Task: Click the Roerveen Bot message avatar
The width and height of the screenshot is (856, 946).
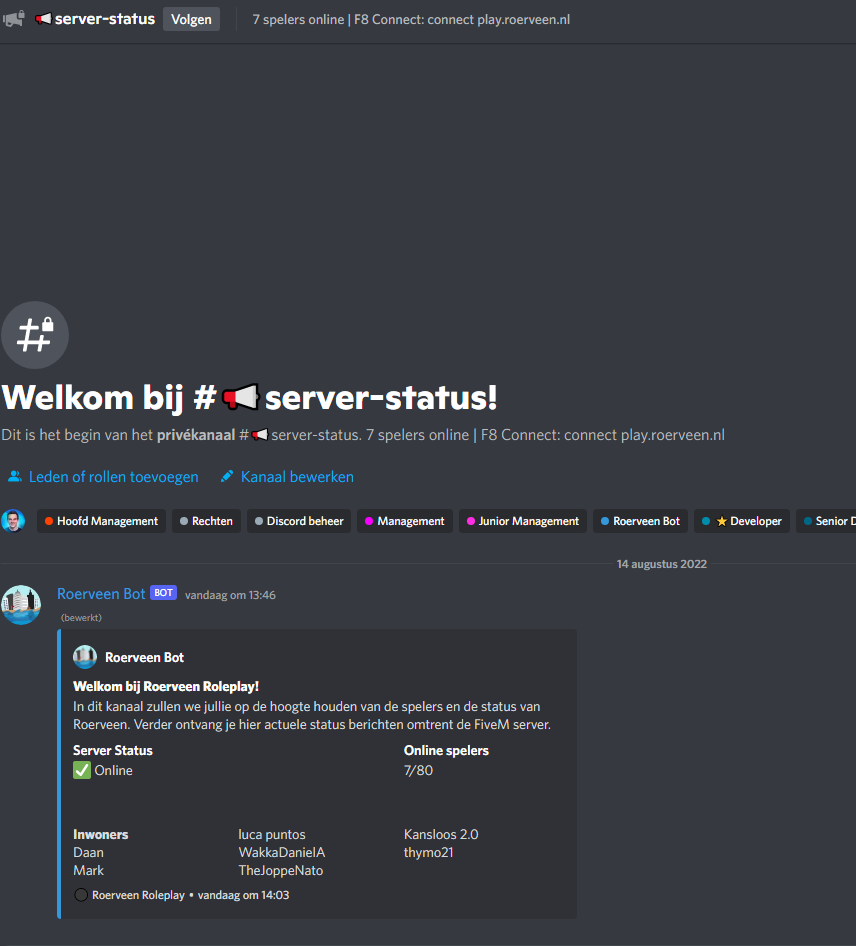Action: [x=21, y=605]
